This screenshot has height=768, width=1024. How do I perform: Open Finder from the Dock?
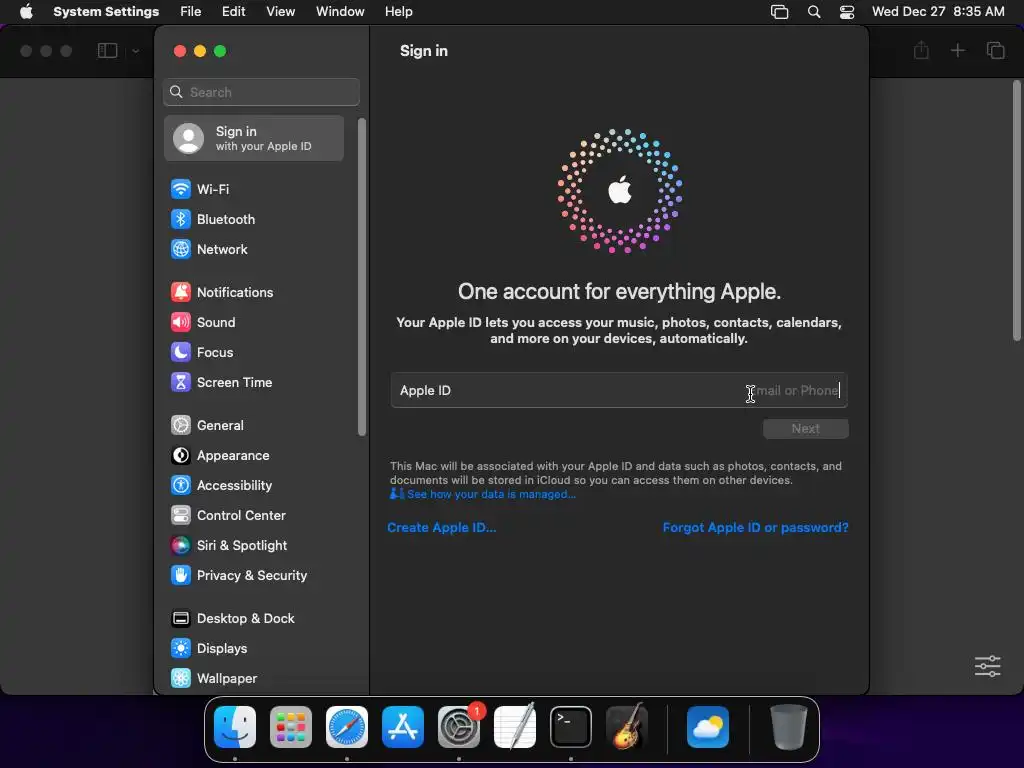(235, 728)
